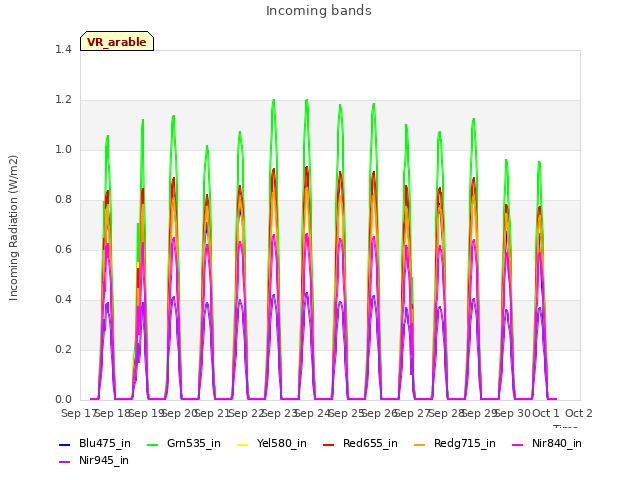Image resolution: width=640 pixels, height=480 pixels.
Task: Click the green Grn535_in legend swatch
Action: pyautogui.click(x=152, y=444)
